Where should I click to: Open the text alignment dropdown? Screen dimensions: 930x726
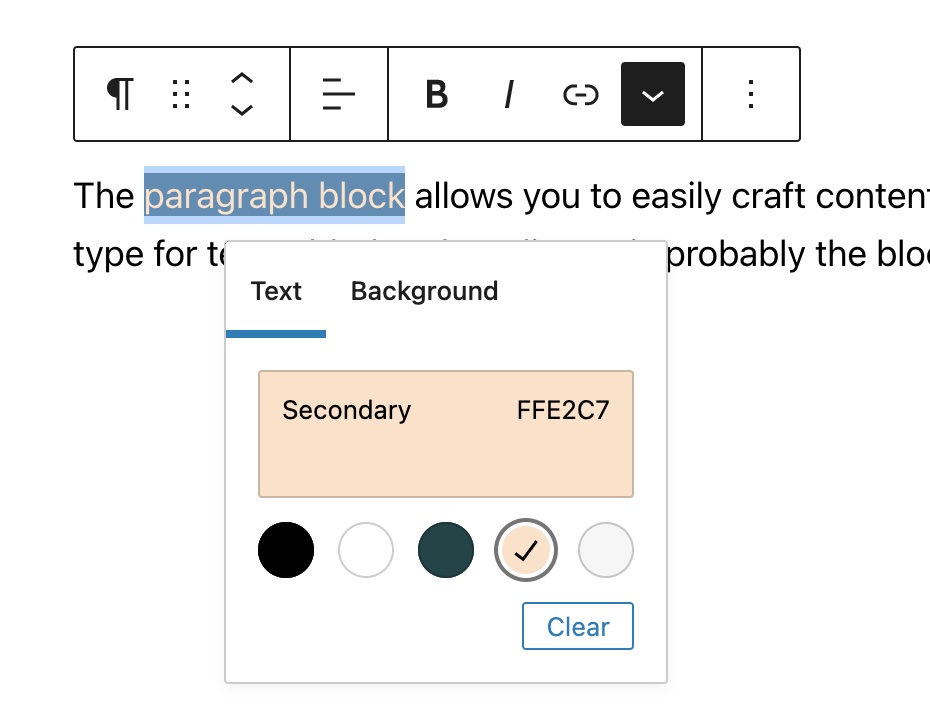pos(339,94)
